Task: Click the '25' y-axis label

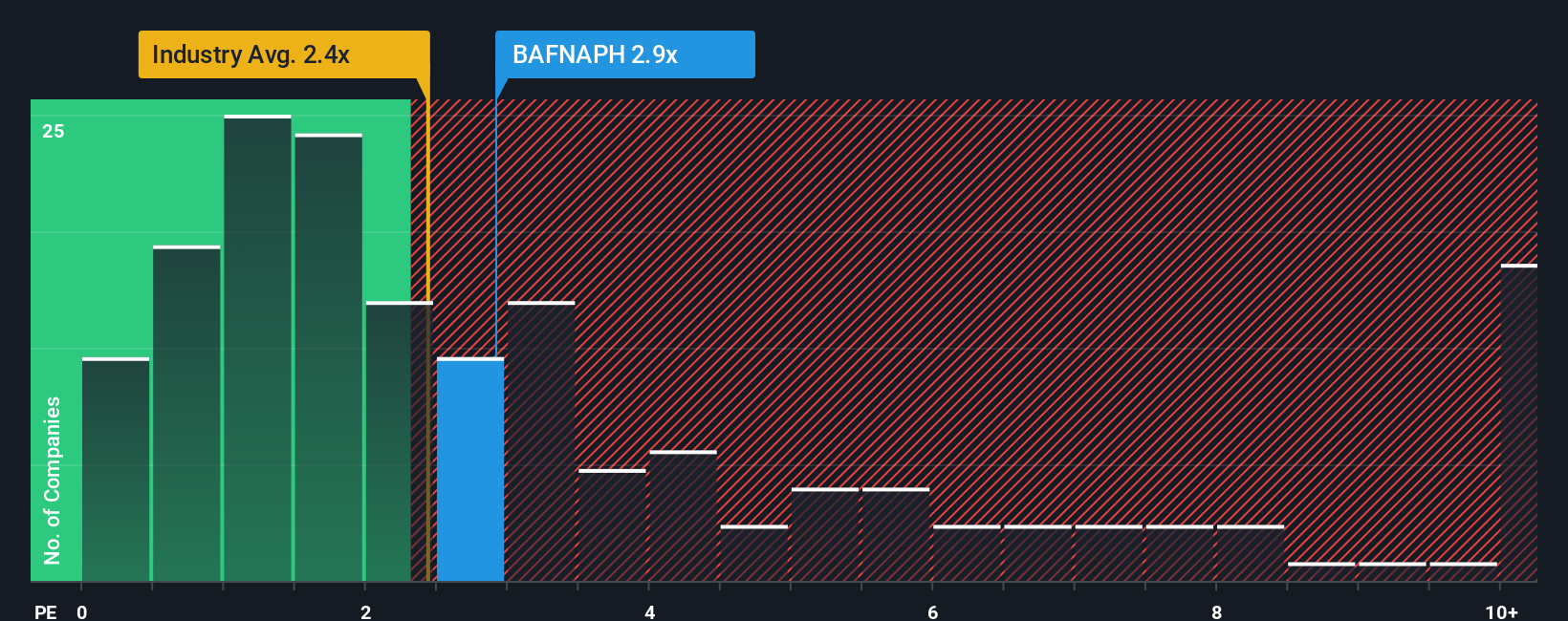Action: [54, 131]
